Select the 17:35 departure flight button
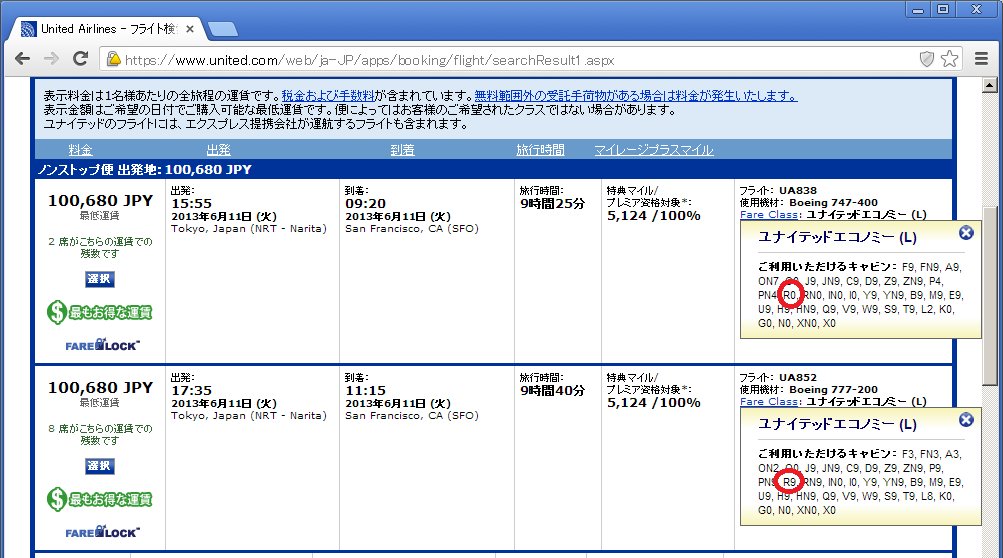 [x=99, y=466]
